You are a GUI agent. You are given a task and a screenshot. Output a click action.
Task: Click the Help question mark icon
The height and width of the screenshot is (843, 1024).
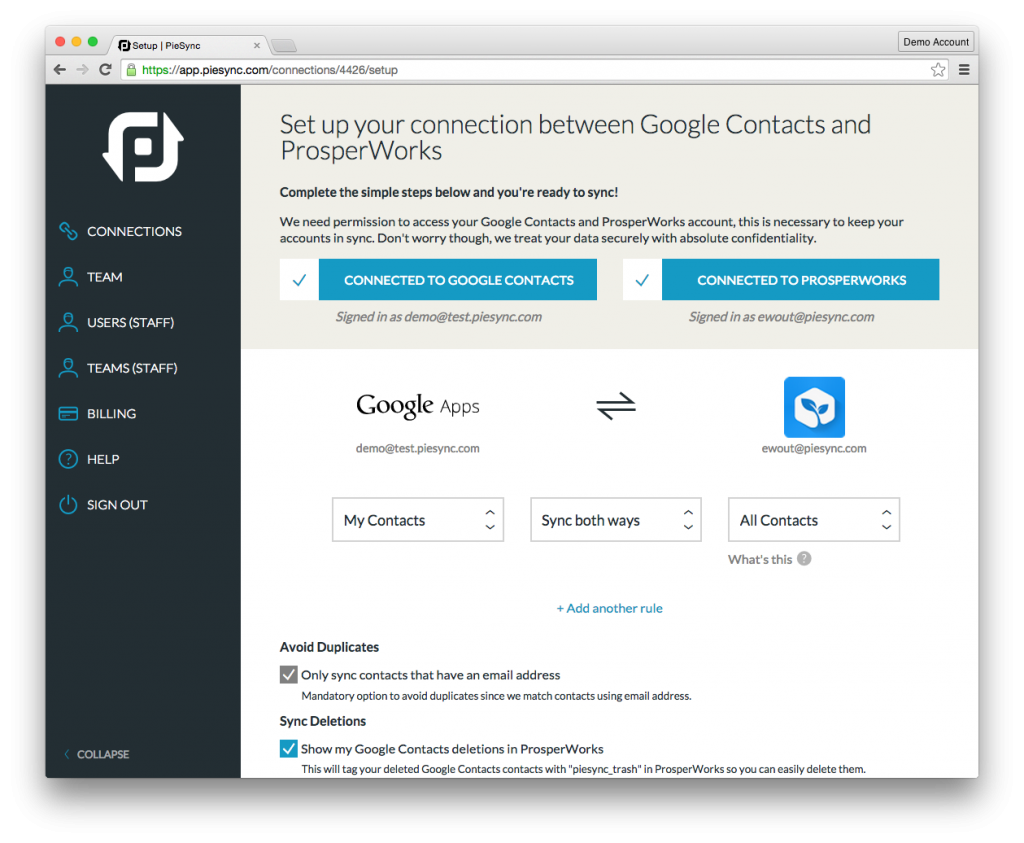(x=68, y=460)
